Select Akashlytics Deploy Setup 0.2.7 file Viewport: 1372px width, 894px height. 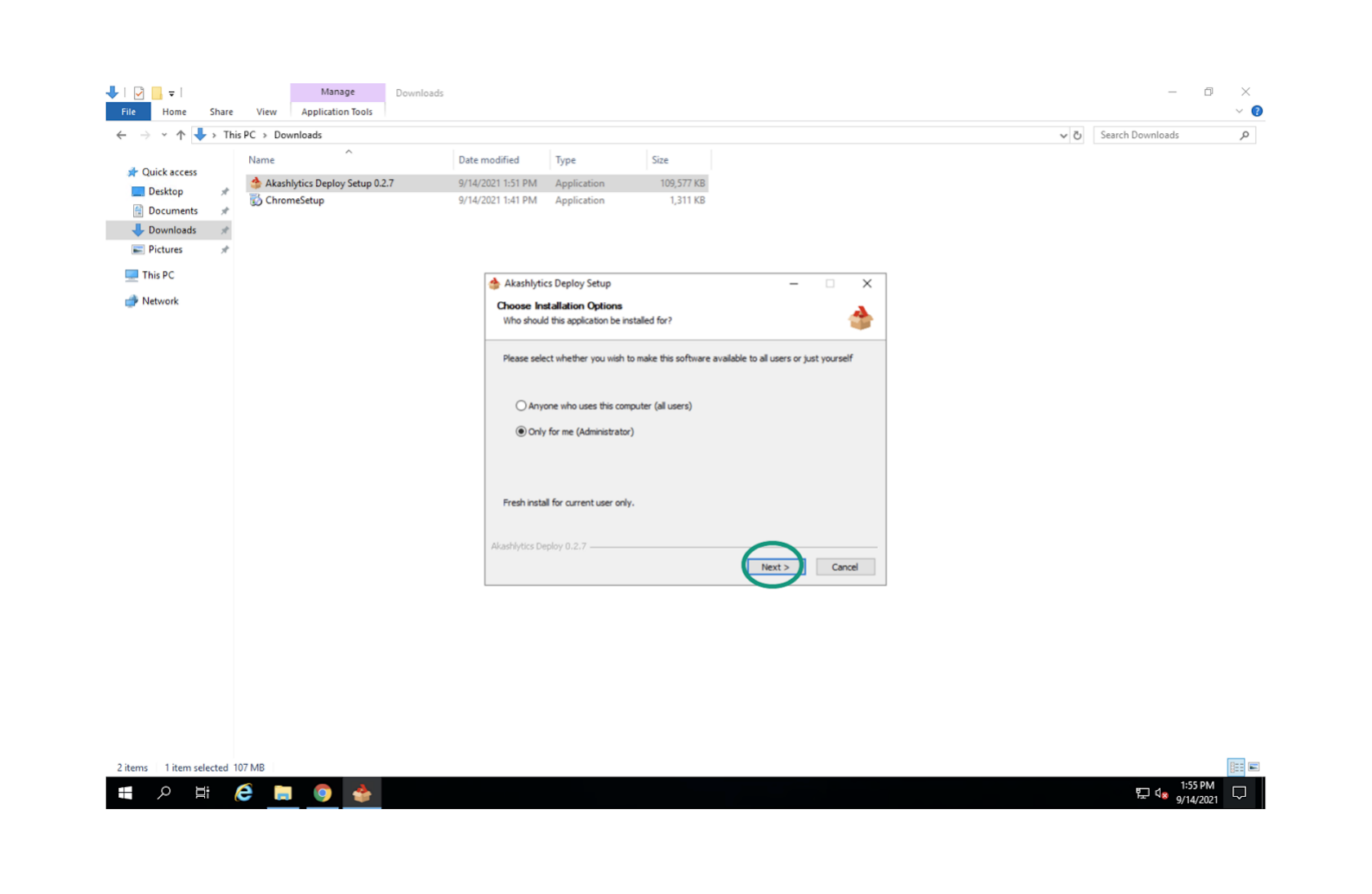477,184
